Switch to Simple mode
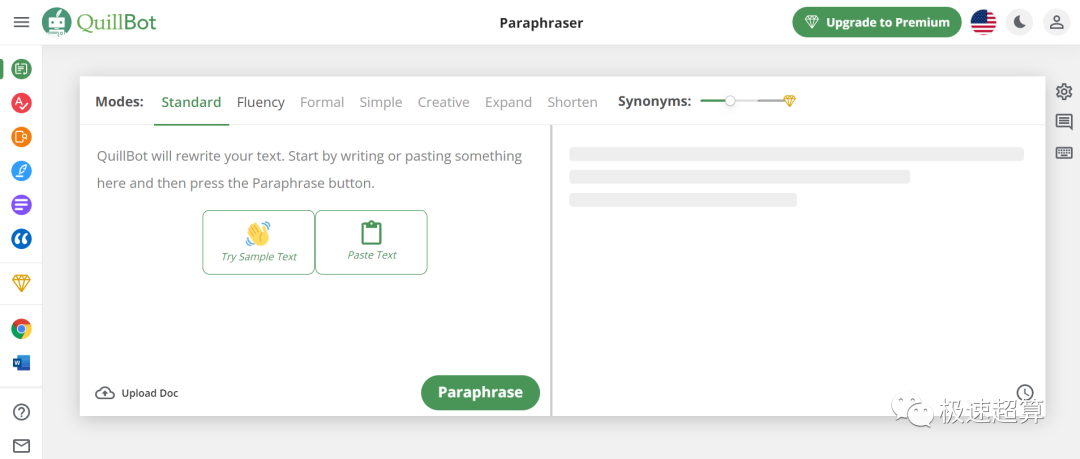Image resolution: width=1080 pixels, height=459 pixels. pyautogui.click(x=380, y=102)
